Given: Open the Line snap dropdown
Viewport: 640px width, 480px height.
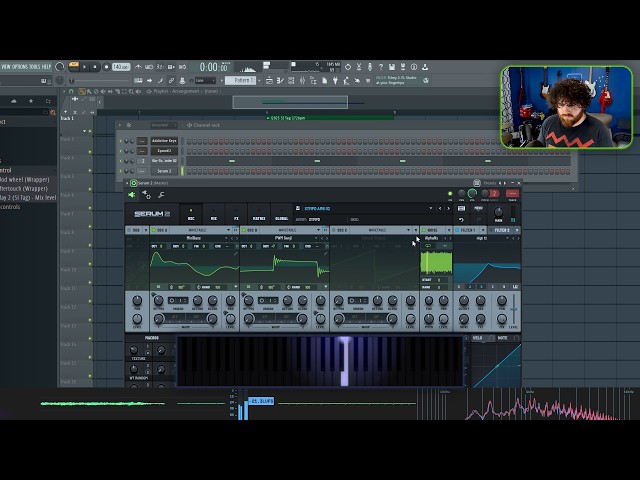Looking at the screenshot, I should (205, 80).
